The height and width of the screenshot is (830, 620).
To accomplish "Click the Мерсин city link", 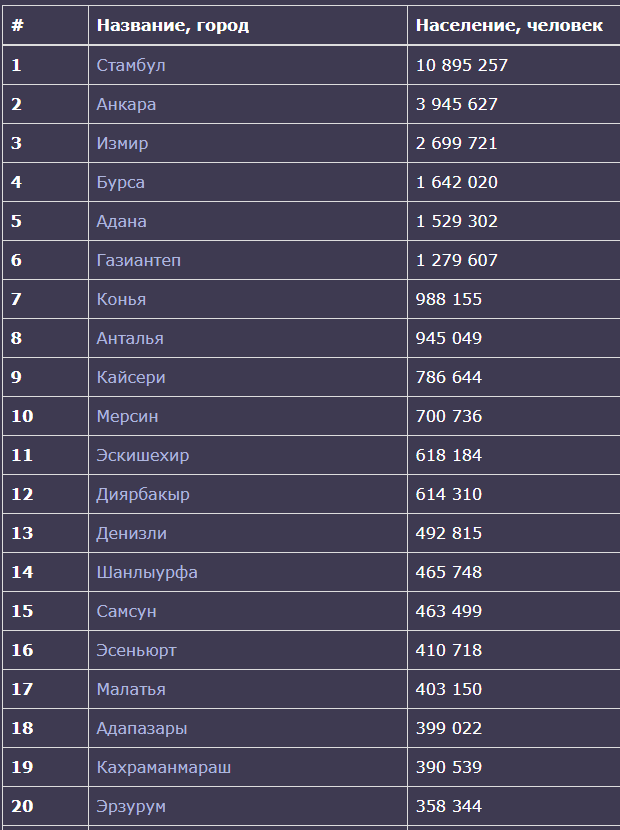I will [x=127, y=416].
